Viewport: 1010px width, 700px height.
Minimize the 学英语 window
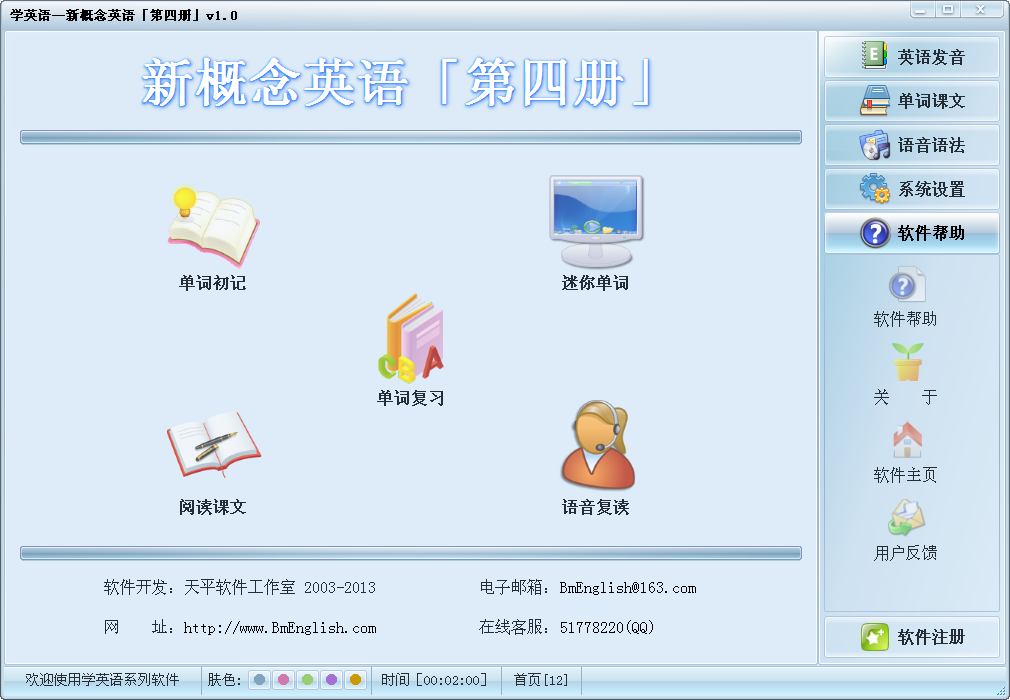point(922,10)
